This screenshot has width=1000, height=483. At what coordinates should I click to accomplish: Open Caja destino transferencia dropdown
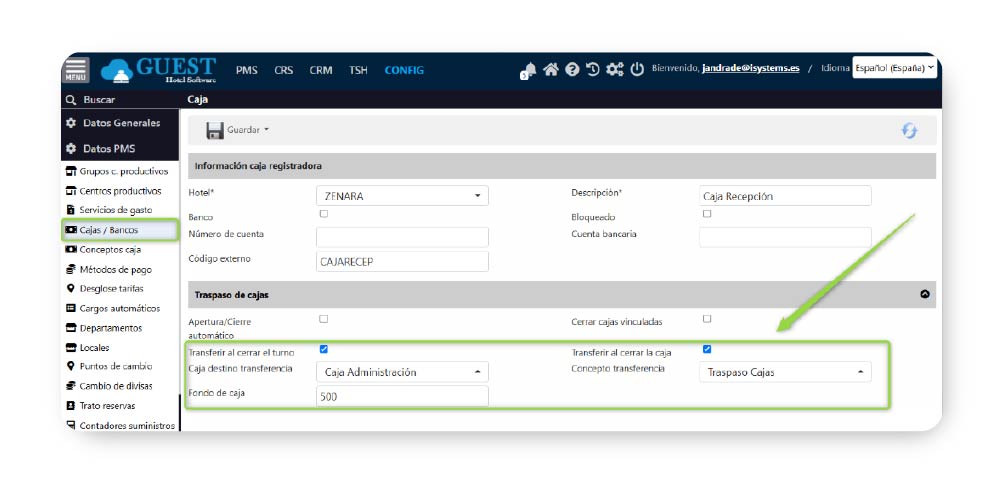(x=402, y=372)
